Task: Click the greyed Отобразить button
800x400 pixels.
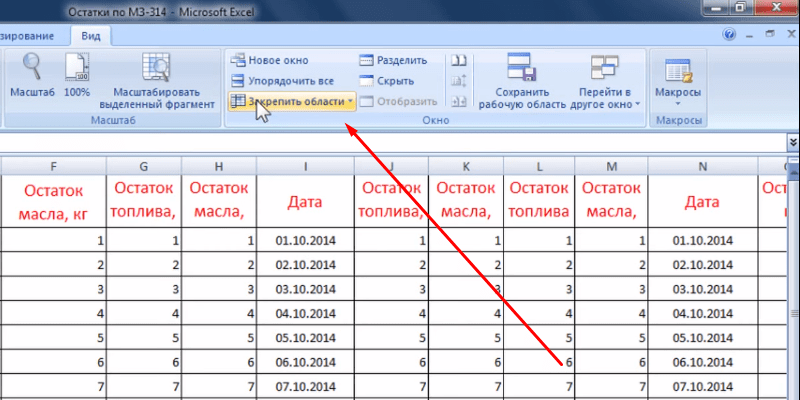Action: [398, 102]
